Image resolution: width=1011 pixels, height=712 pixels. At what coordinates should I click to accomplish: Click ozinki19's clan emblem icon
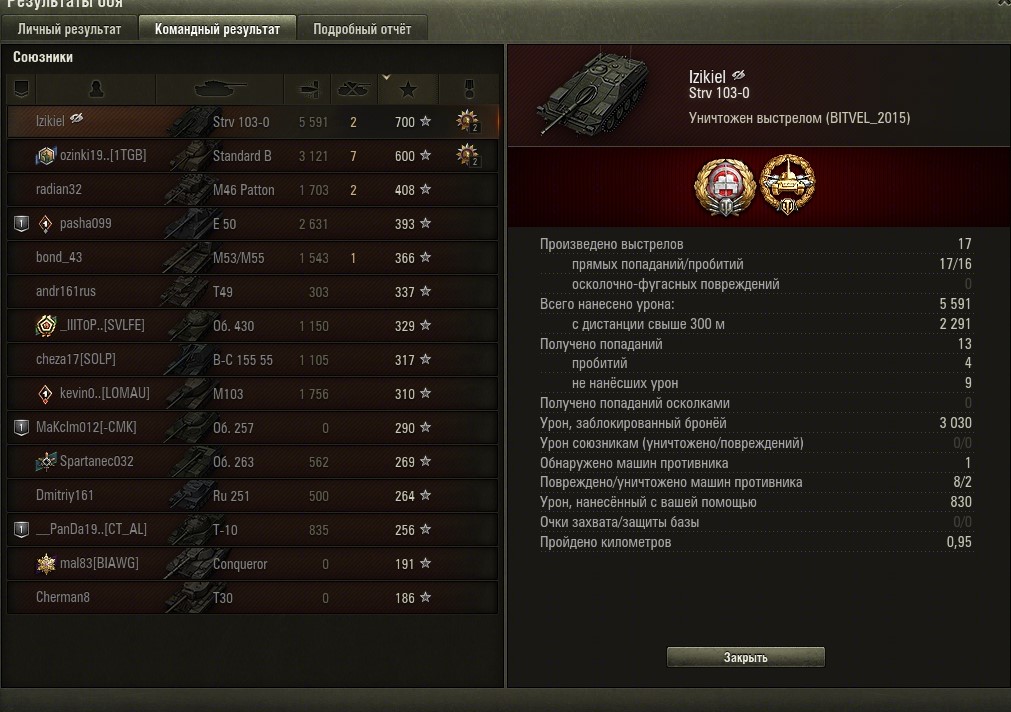46,155
